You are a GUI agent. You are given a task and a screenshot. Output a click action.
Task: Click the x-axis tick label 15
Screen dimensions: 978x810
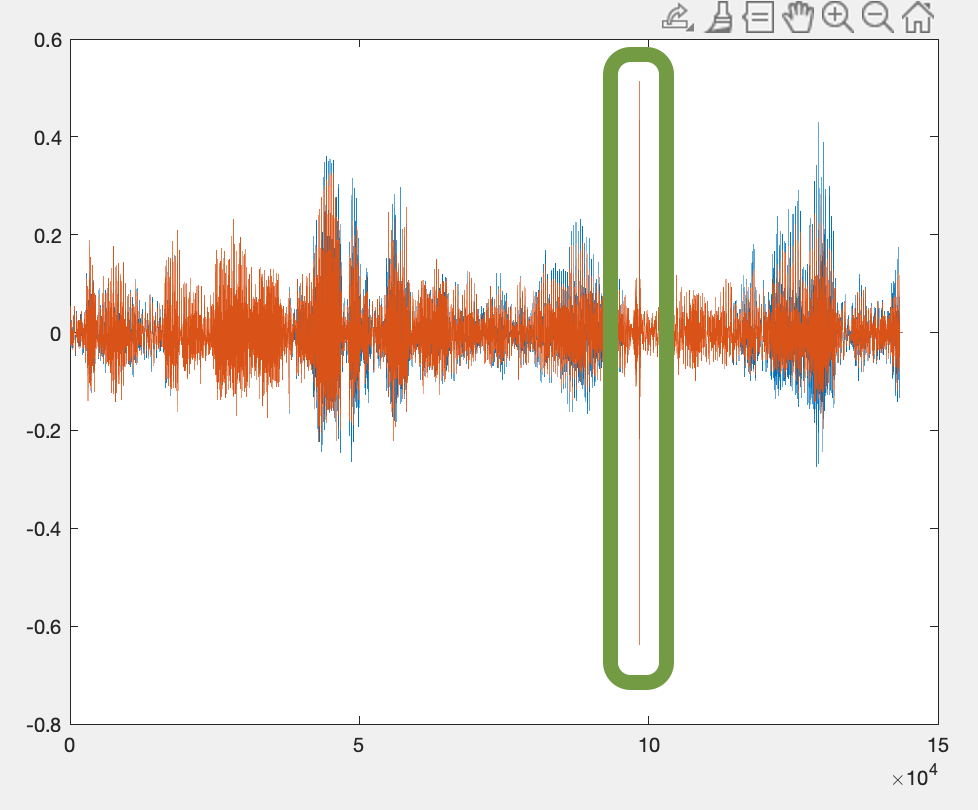click(x=937, y=746)
